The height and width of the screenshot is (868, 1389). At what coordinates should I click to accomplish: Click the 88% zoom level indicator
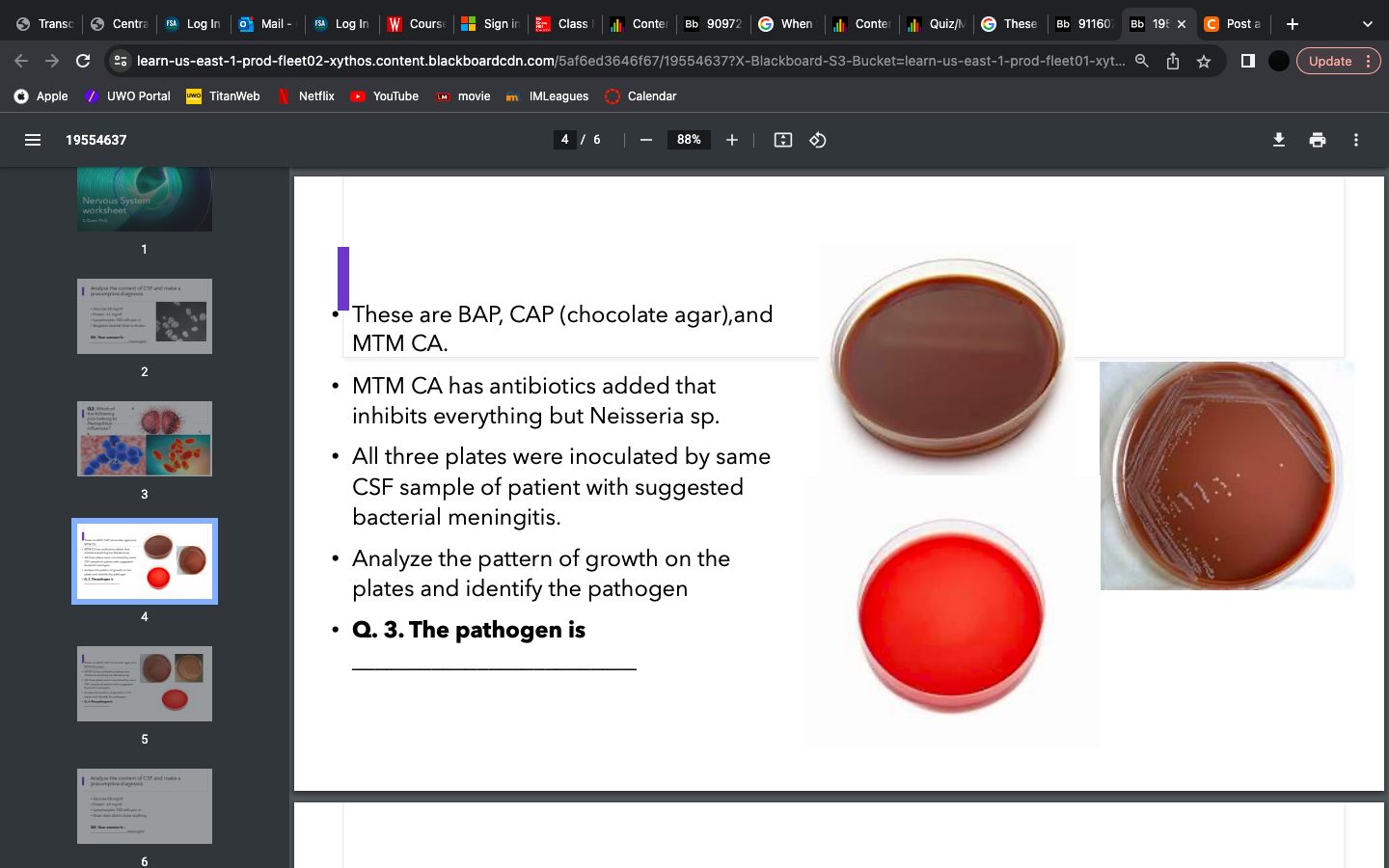(688, 140)
